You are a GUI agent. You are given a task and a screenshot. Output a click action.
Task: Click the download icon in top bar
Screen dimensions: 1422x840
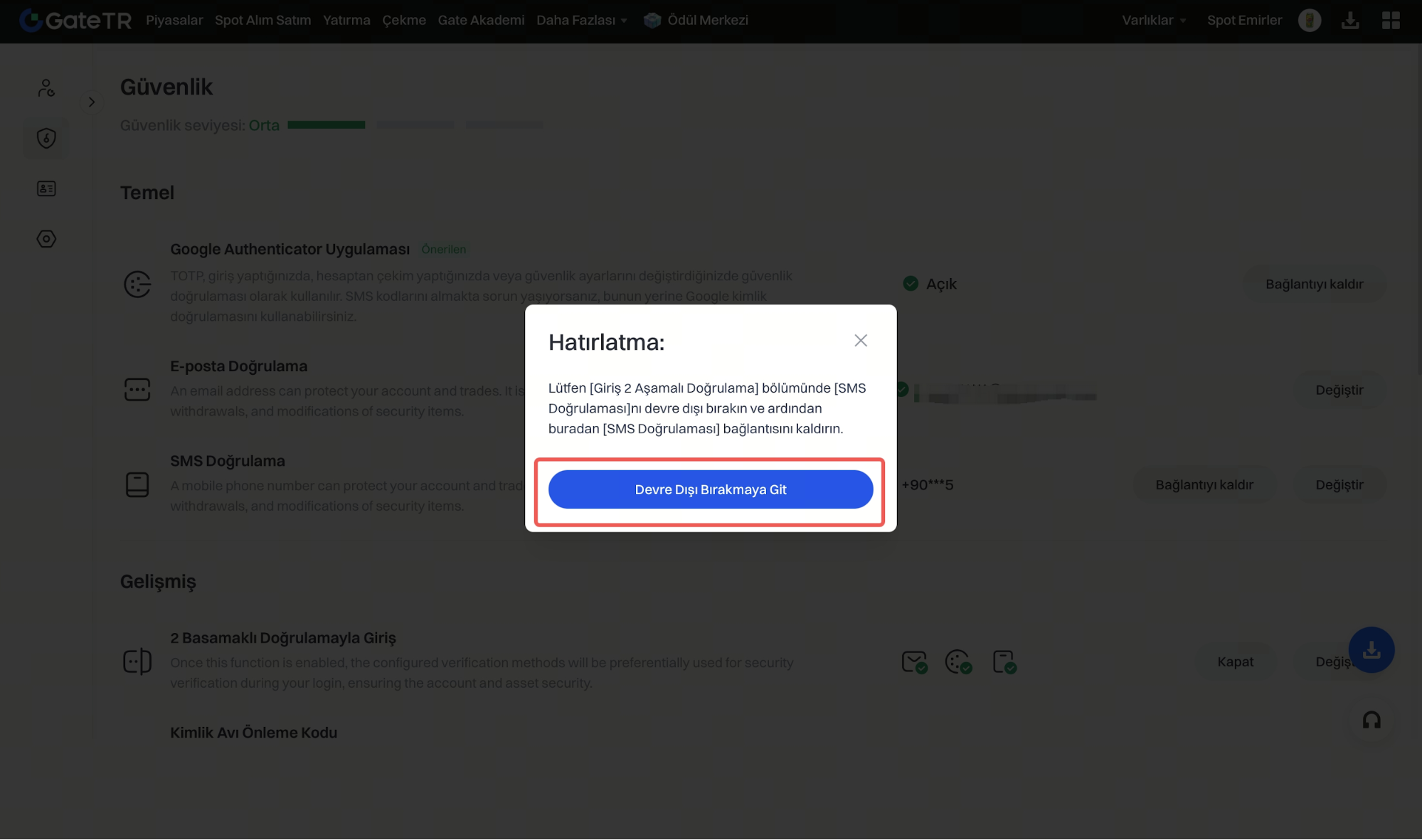(1349, 20)
